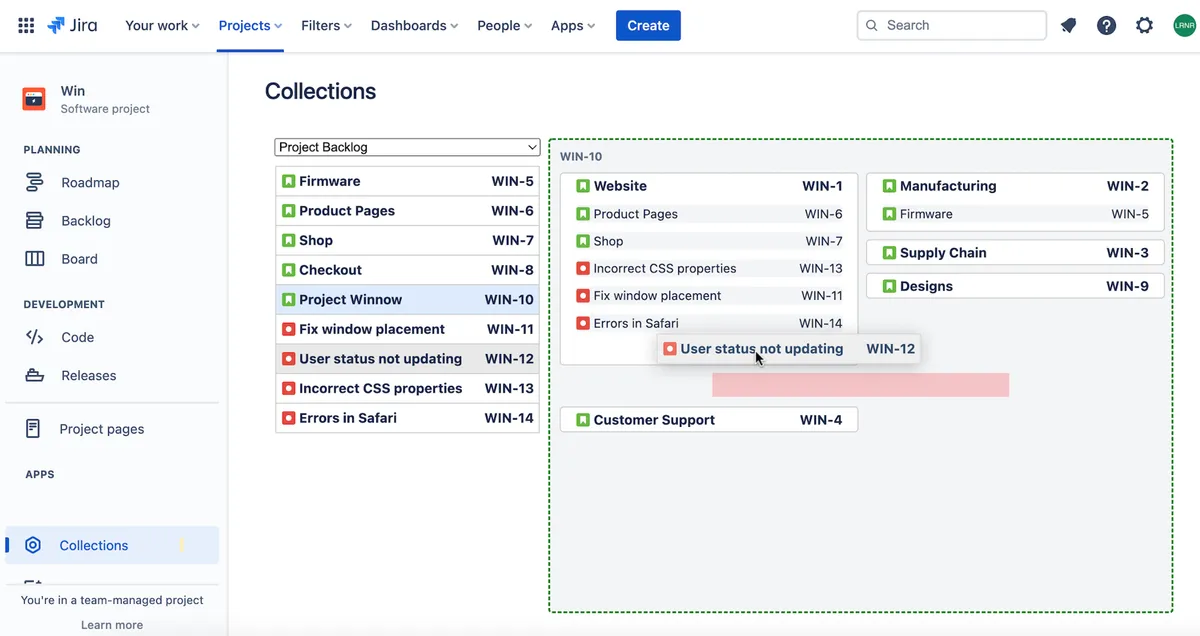Open notifications bell icon
Screen dimensions: 1200x636
pyautogui.click(x=1068, y=25)
